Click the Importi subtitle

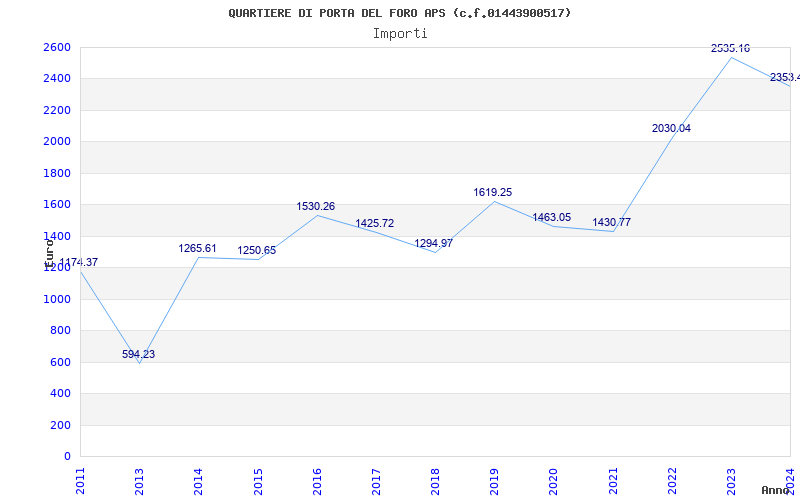point(400,34)
